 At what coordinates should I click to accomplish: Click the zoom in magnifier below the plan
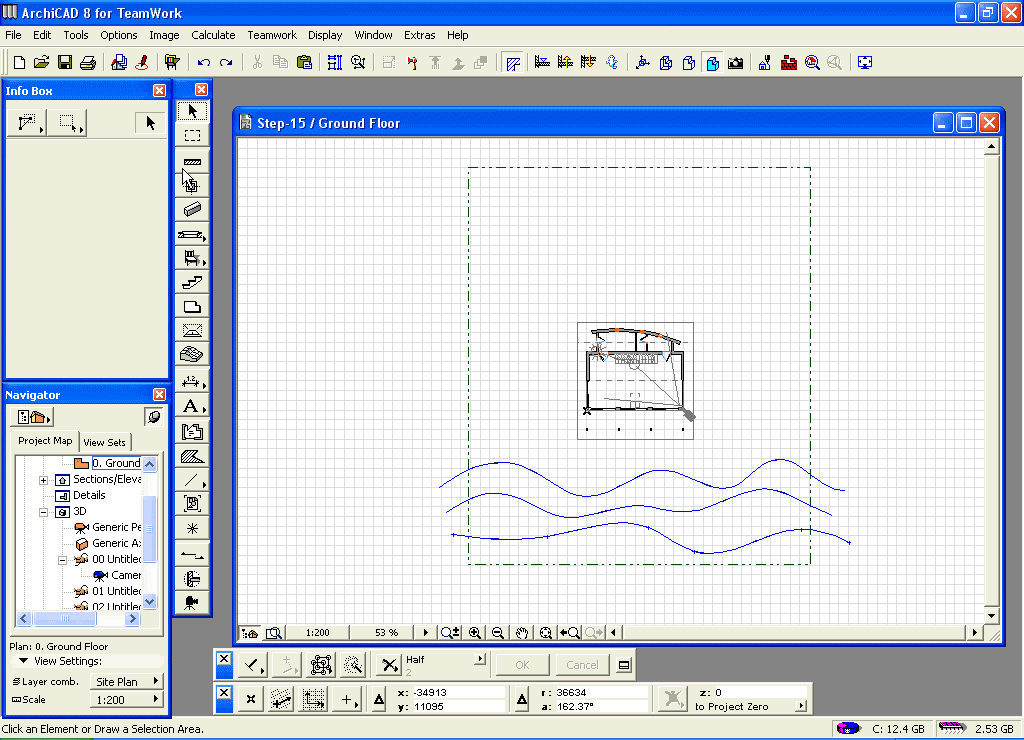[475, 633]
